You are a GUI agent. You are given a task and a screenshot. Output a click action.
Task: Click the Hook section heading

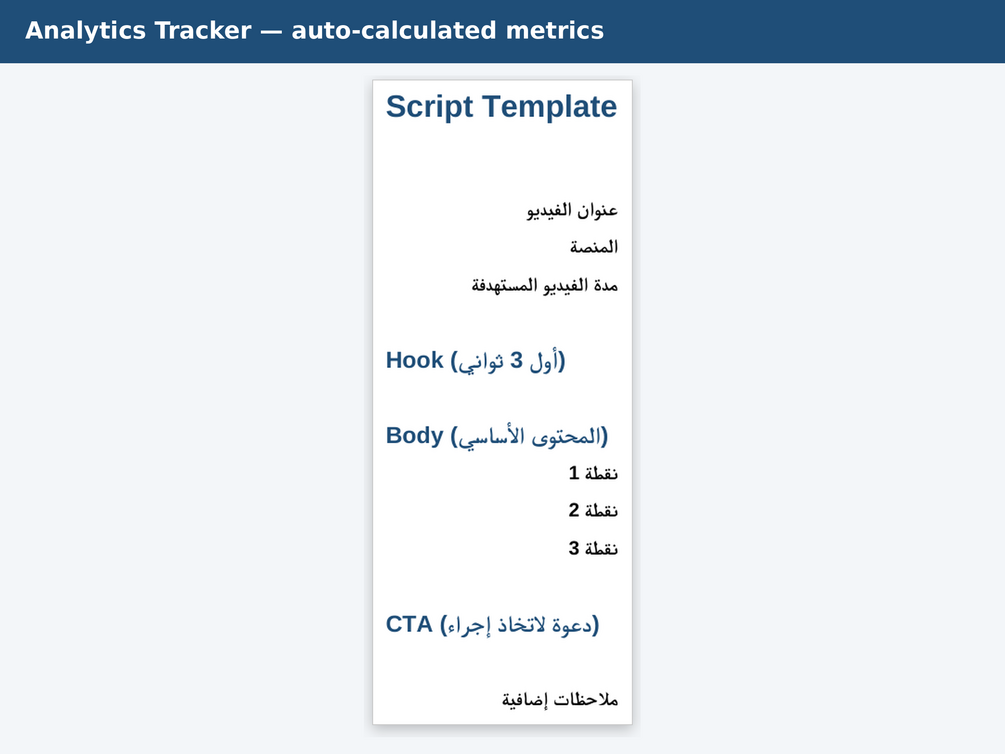475,360
